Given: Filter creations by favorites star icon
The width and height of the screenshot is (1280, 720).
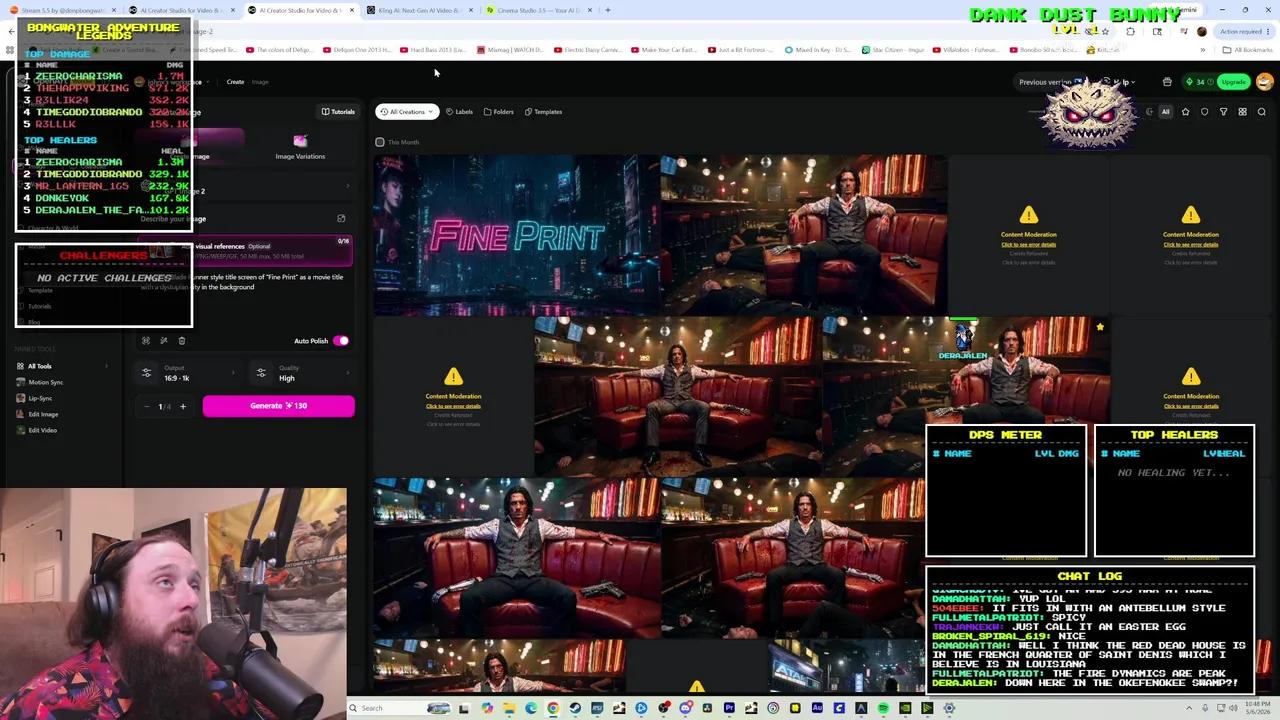Looking at the screenshot, I should click(x=1186, y=112).
